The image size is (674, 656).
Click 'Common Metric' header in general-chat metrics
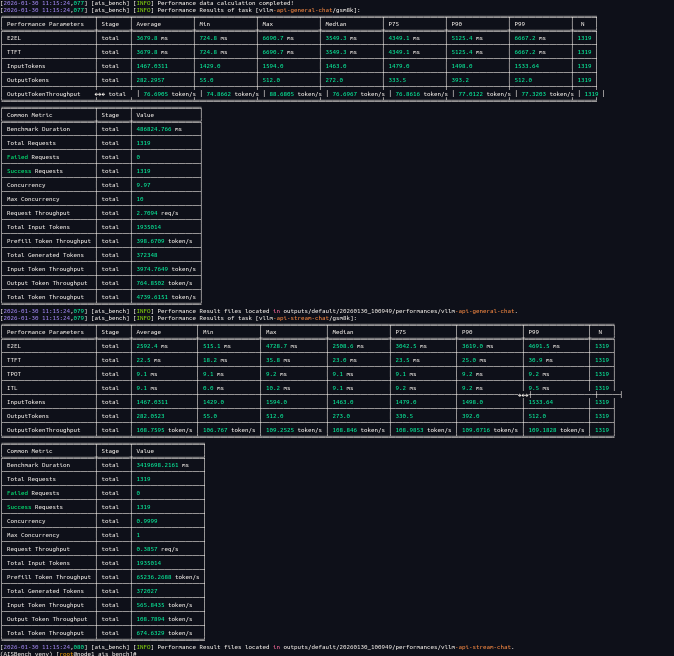(29, 115)
